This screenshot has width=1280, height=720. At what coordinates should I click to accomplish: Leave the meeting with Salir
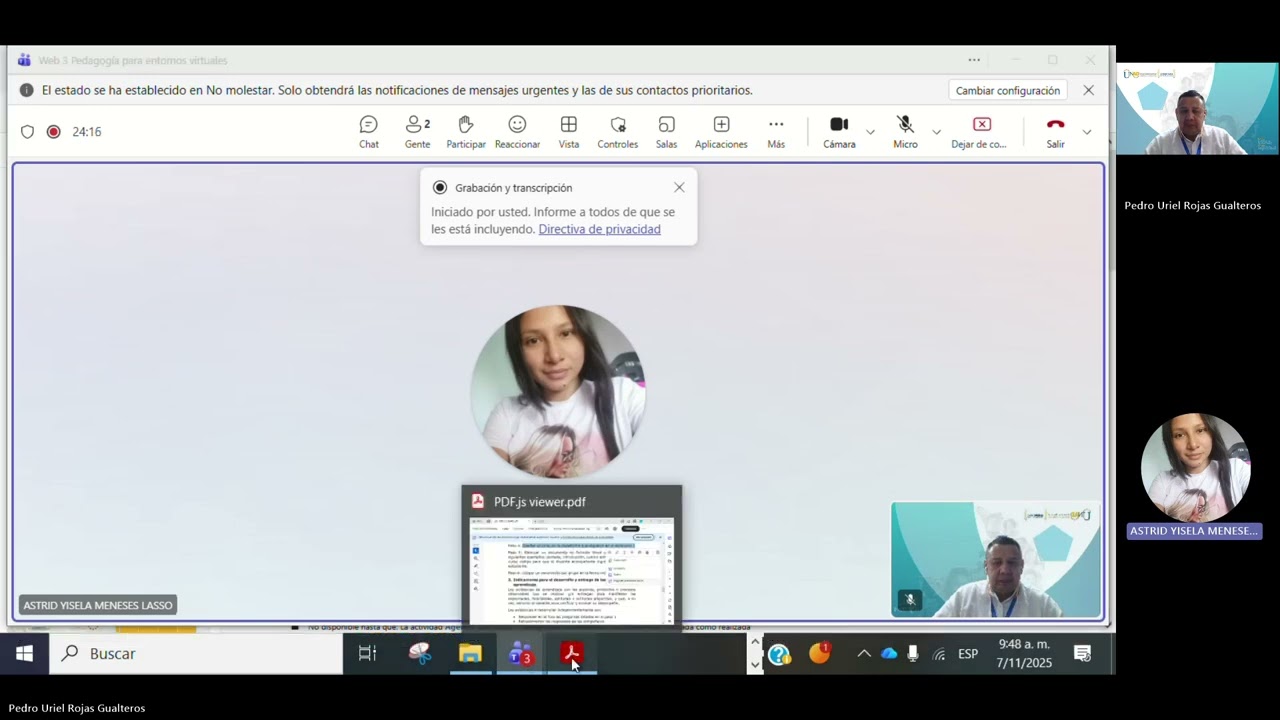(1055, 132)
